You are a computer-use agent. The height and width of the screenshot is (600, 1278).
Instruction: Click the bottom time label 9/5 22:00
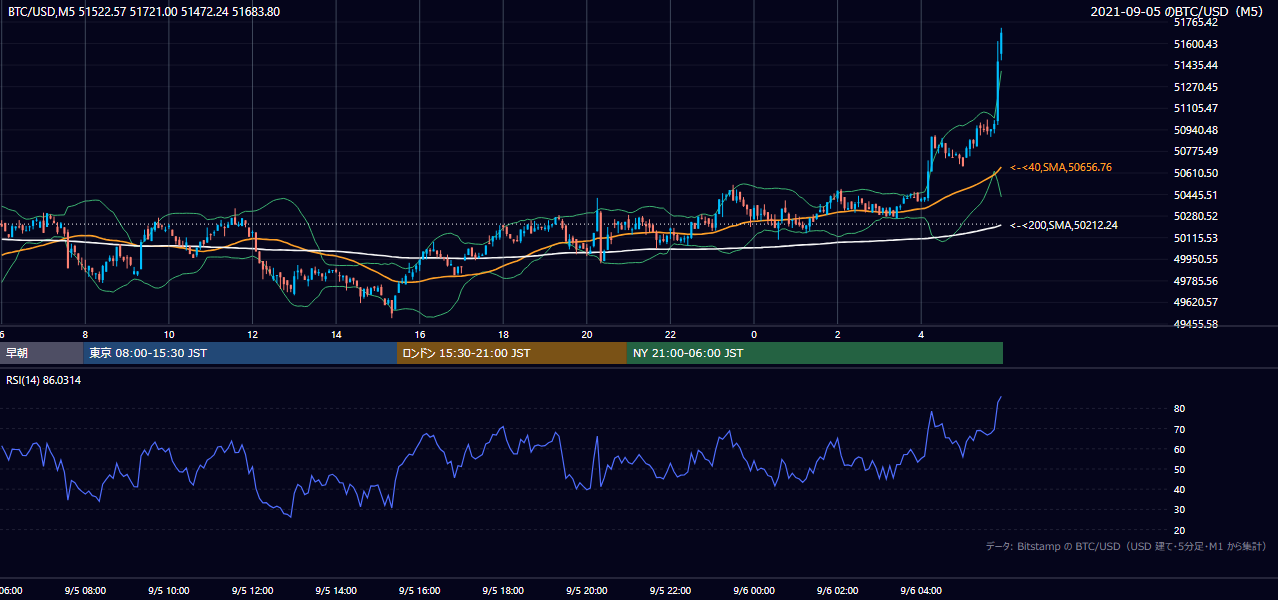(x=670, y=591)
